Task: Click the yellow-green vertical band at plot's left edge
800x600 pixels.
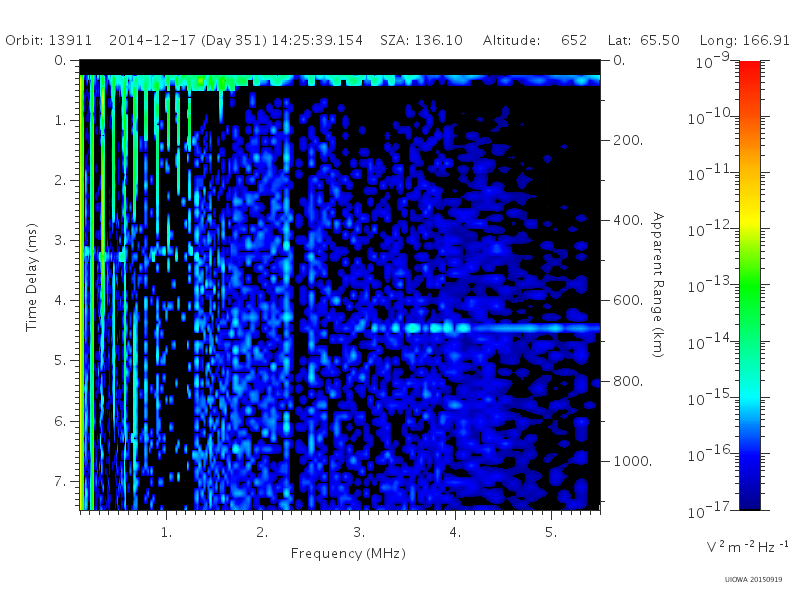Action: click(82, 292)
